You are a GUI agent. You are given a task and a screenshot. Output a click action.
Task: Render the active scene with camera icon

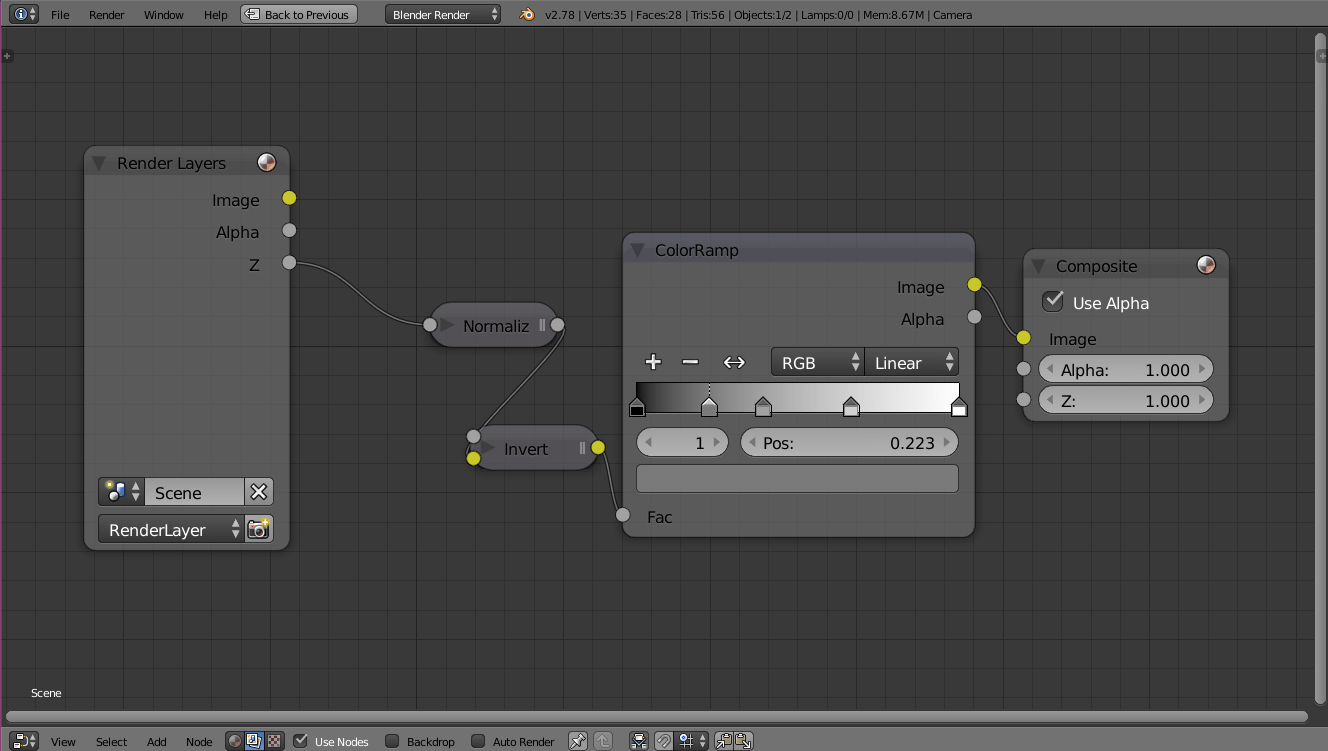[x=259, y=529]
